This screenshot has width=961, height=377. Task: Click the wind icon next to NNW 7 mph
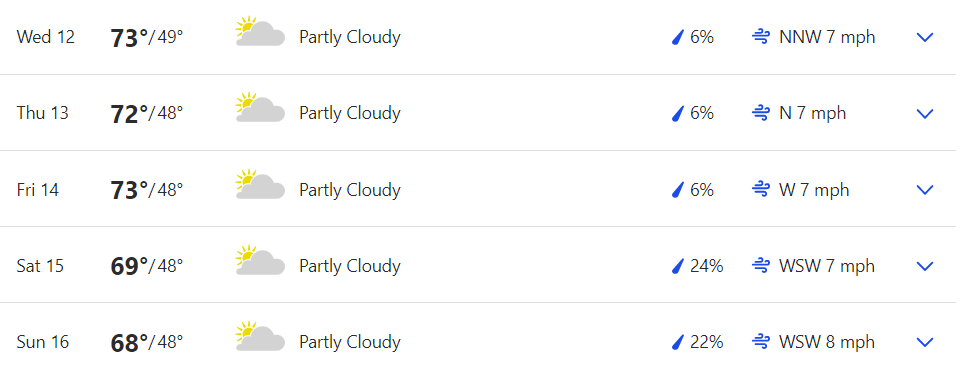pos(761,37)
